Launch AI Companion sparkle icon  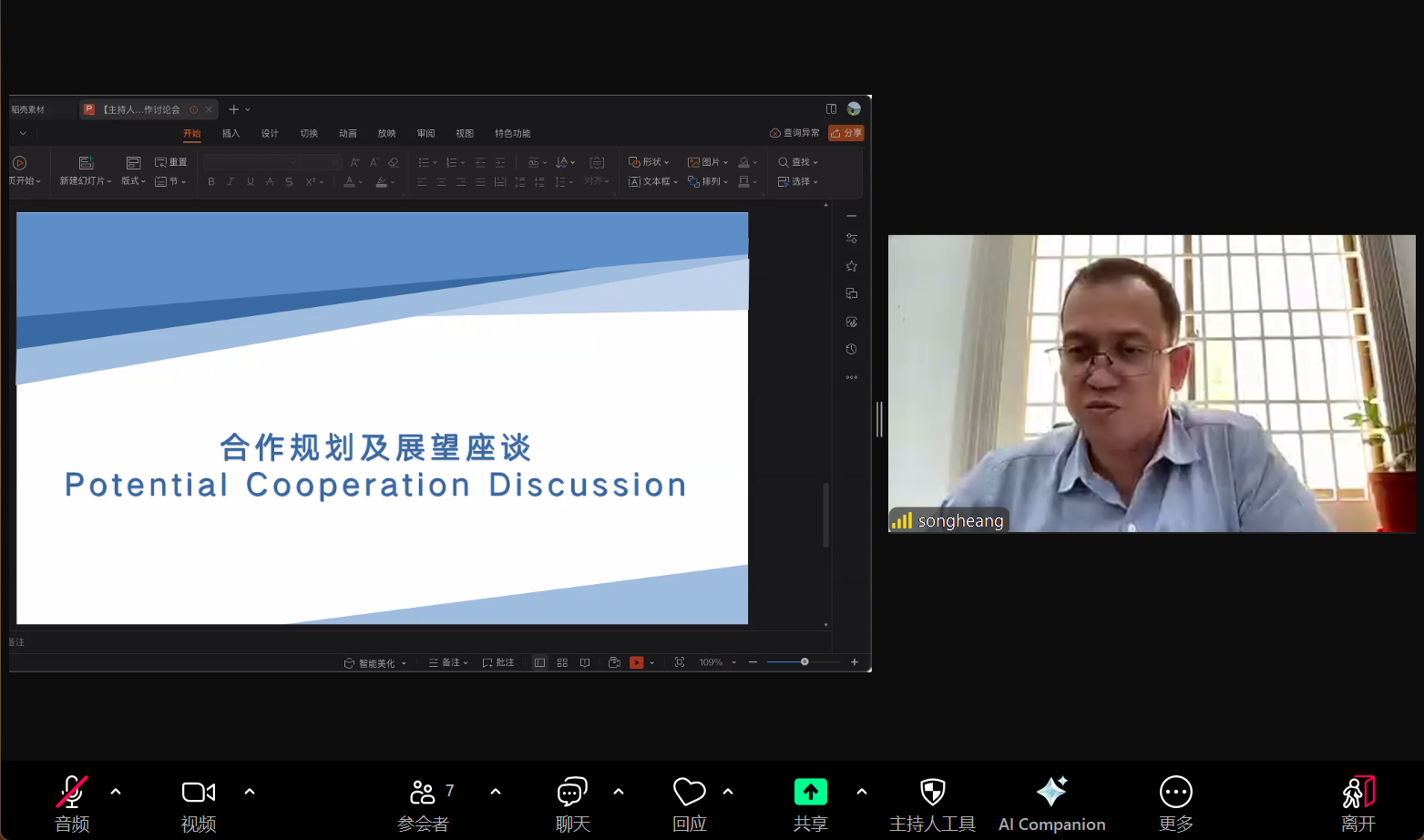[1051, 793]
